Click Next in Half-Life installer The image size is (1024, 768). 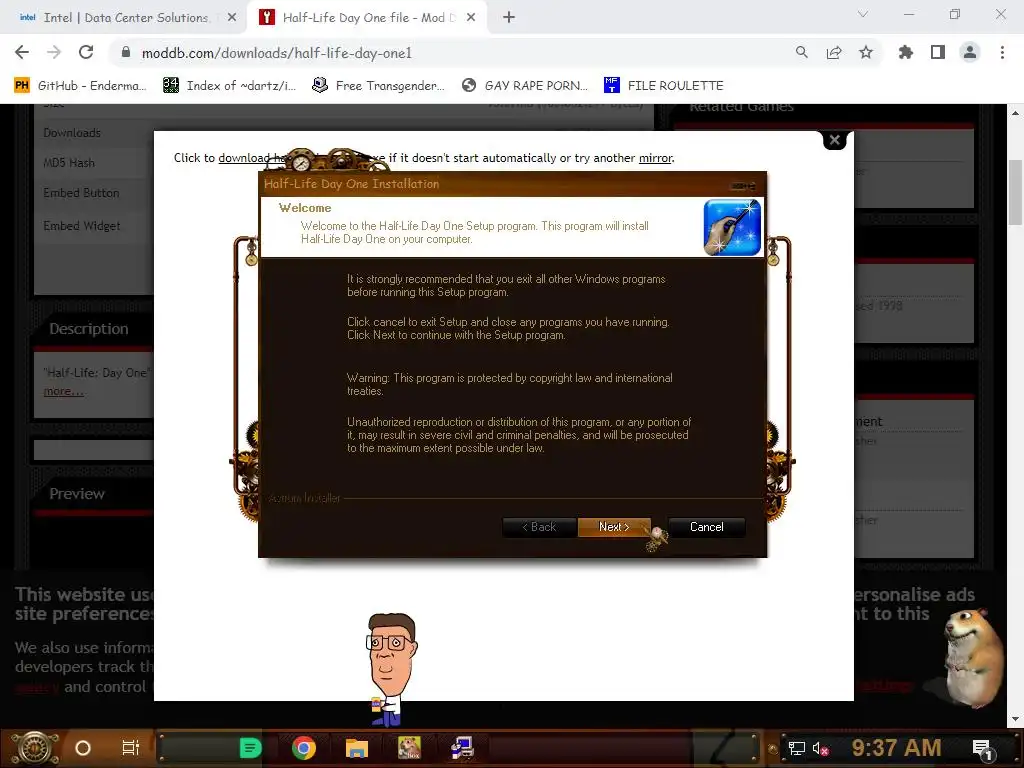click(614, 527)
